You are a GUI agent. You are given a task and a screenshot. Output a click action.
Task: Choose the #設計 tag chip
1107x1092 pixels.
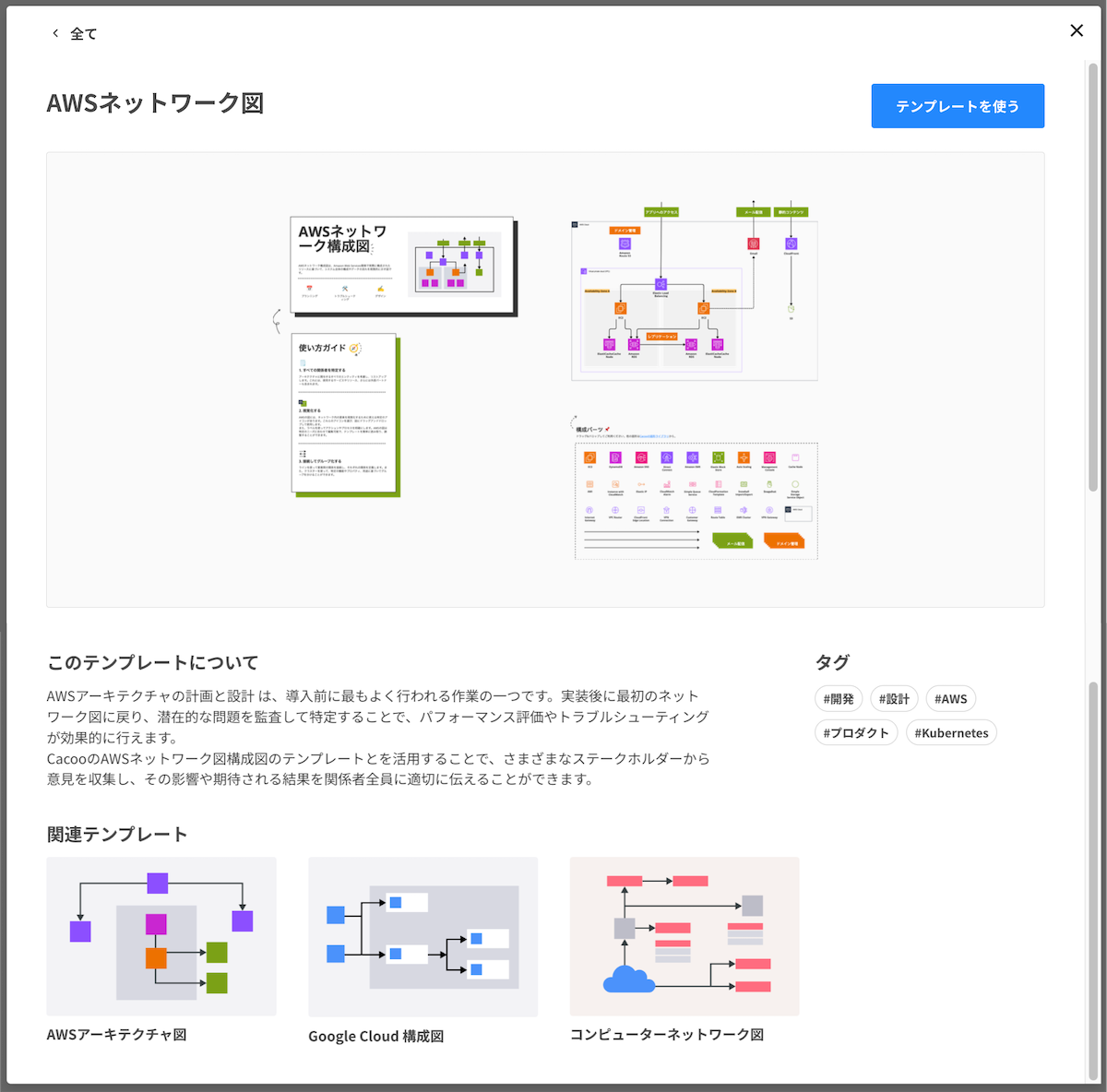894,699
